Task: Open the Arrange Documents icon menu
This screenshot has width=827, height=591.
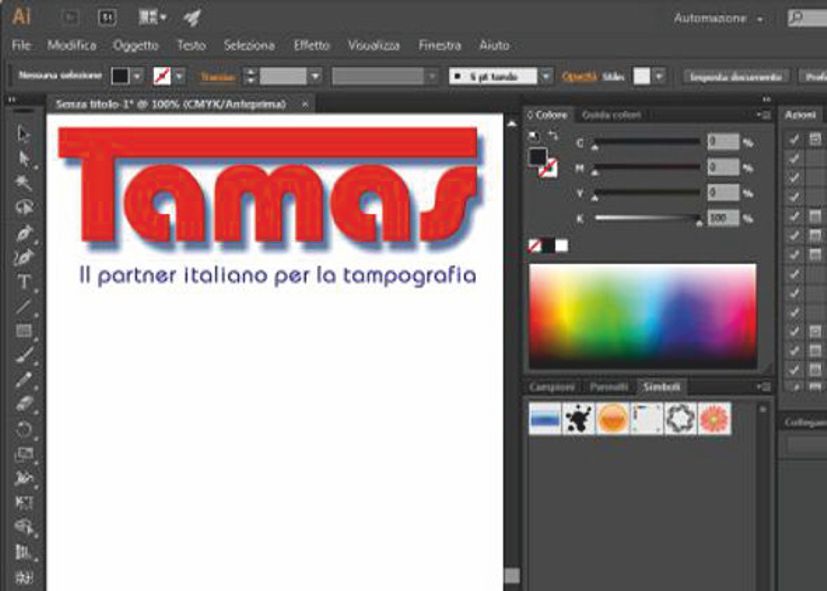Action: 152,18
